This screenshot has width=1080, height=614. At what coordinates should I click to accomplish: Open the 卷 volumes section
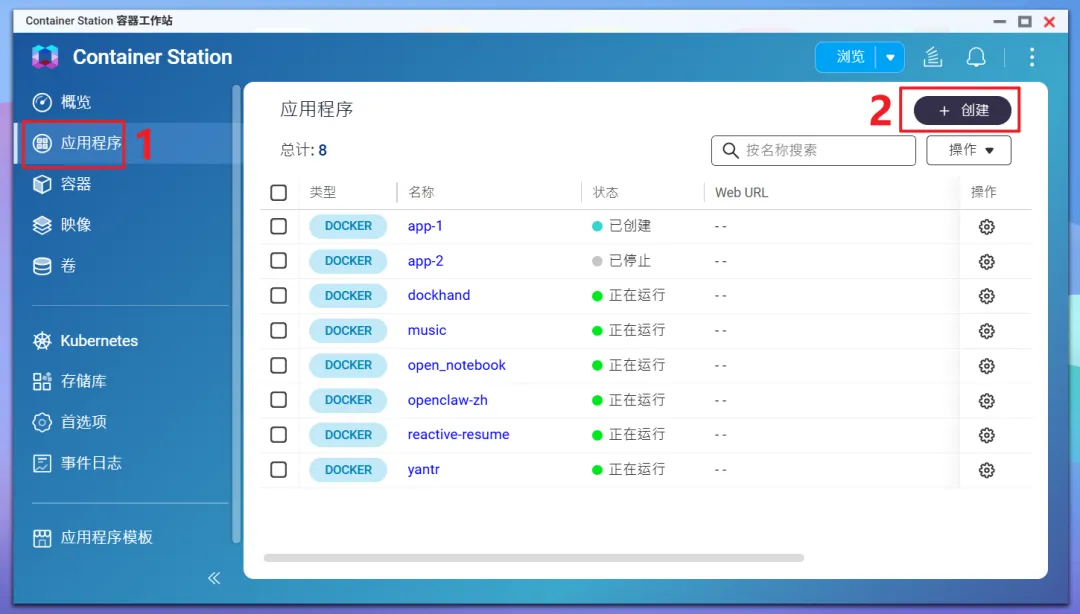(x=68, y=266)
